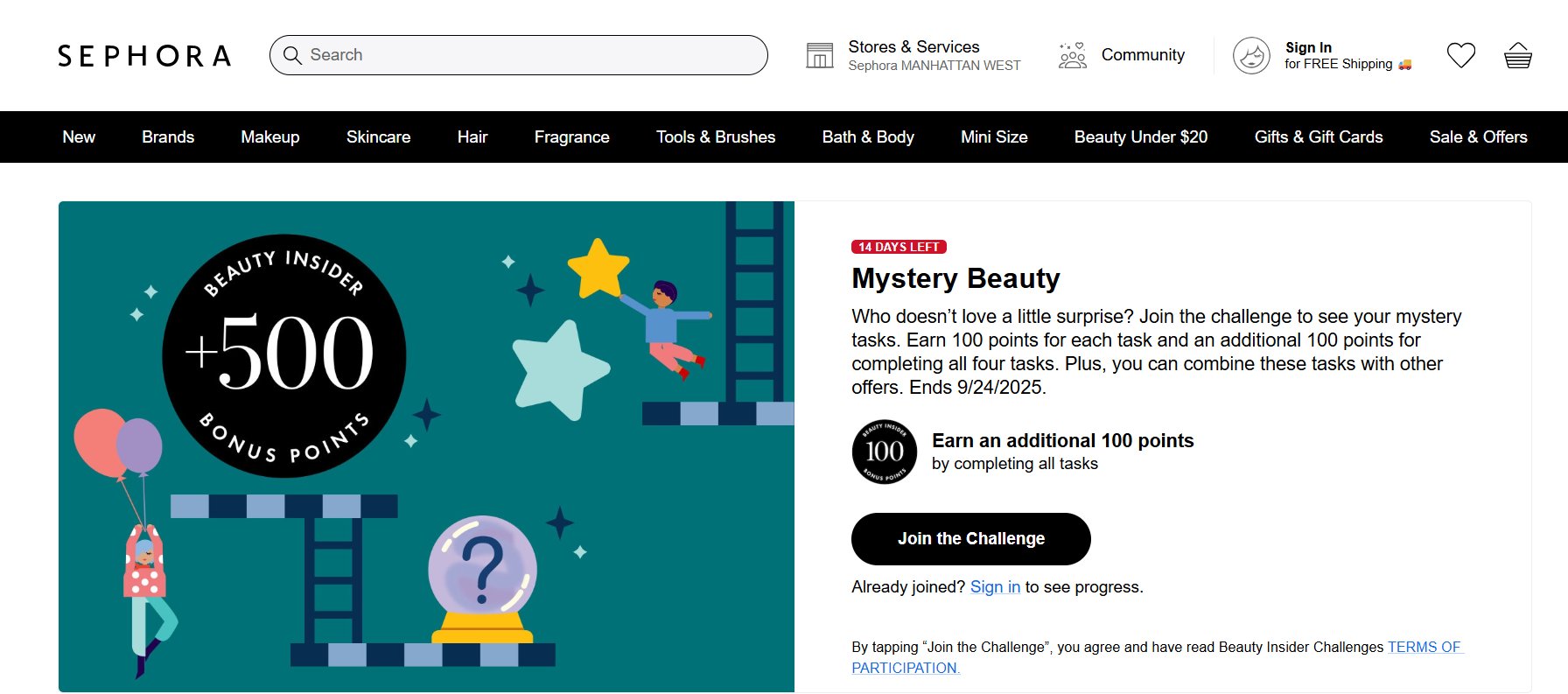The width and height of the screenshot is (1568, 694).
Task: Open Beauty Under $20 section
Action: click(1140, 137)
